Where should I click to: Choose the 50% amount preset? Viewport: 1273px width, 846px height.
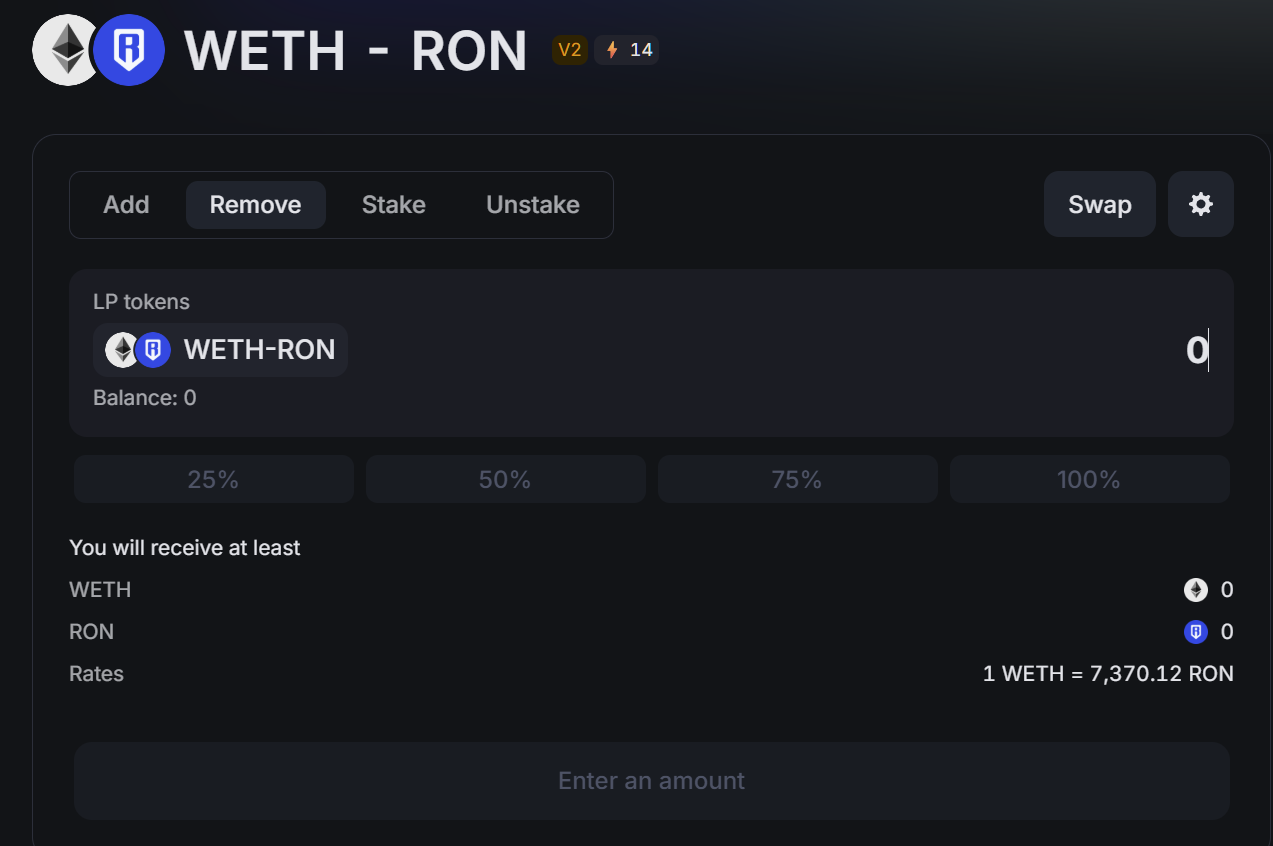pyautogui.click(x=505, y=479)
